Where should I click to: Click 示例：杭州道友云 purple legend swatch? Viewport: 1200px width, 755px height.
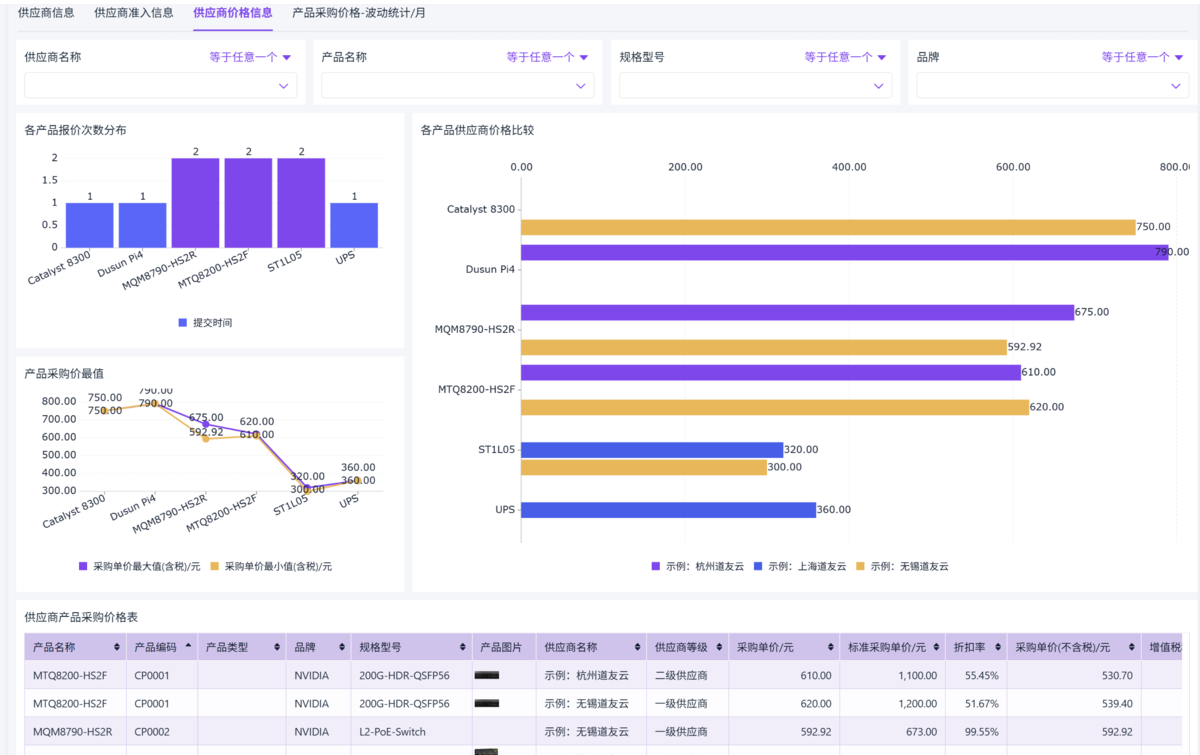656,566
